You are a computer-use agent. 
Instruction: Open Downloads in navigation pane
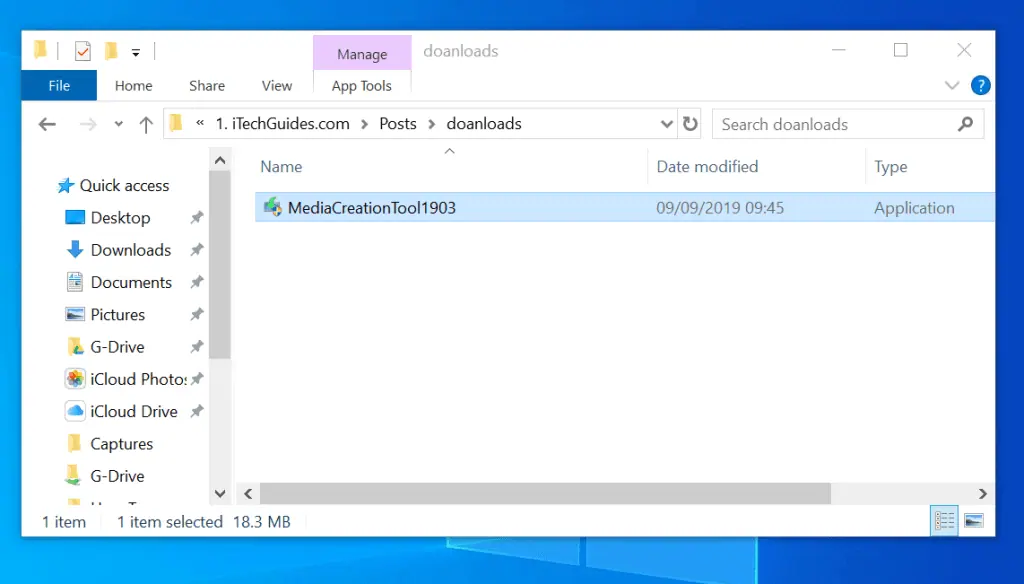coord(131,250)
